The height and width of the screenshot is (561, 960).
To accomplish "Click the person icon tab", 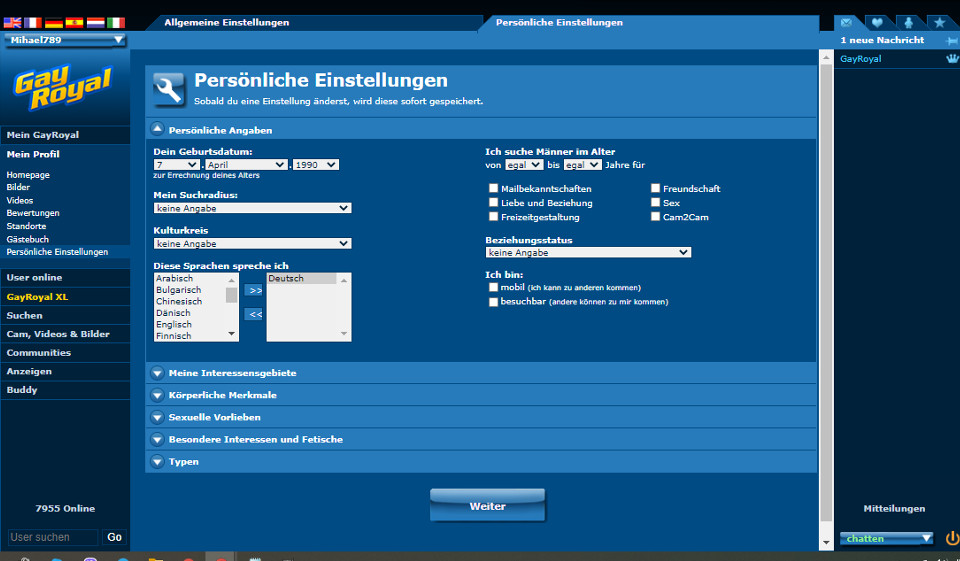I will pyautogui.click(x=908, y=22).
